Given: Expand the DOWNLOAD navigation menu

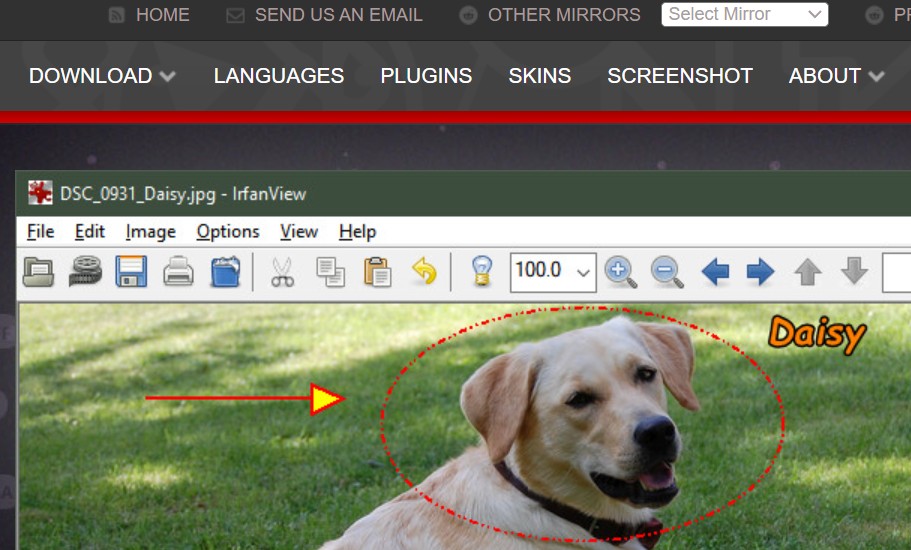Looking at the screenshot, I should [x=102, y=76].
